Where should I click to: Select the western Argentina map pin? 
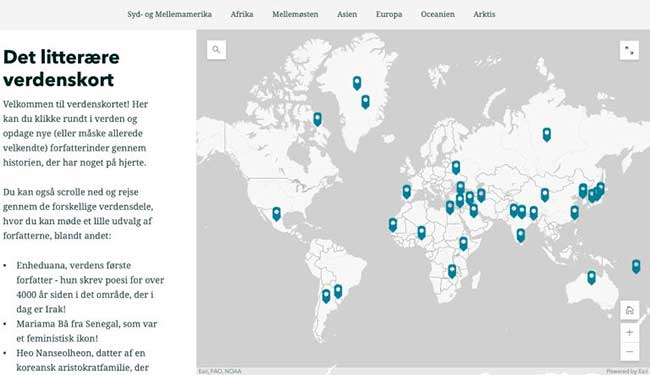326,296
